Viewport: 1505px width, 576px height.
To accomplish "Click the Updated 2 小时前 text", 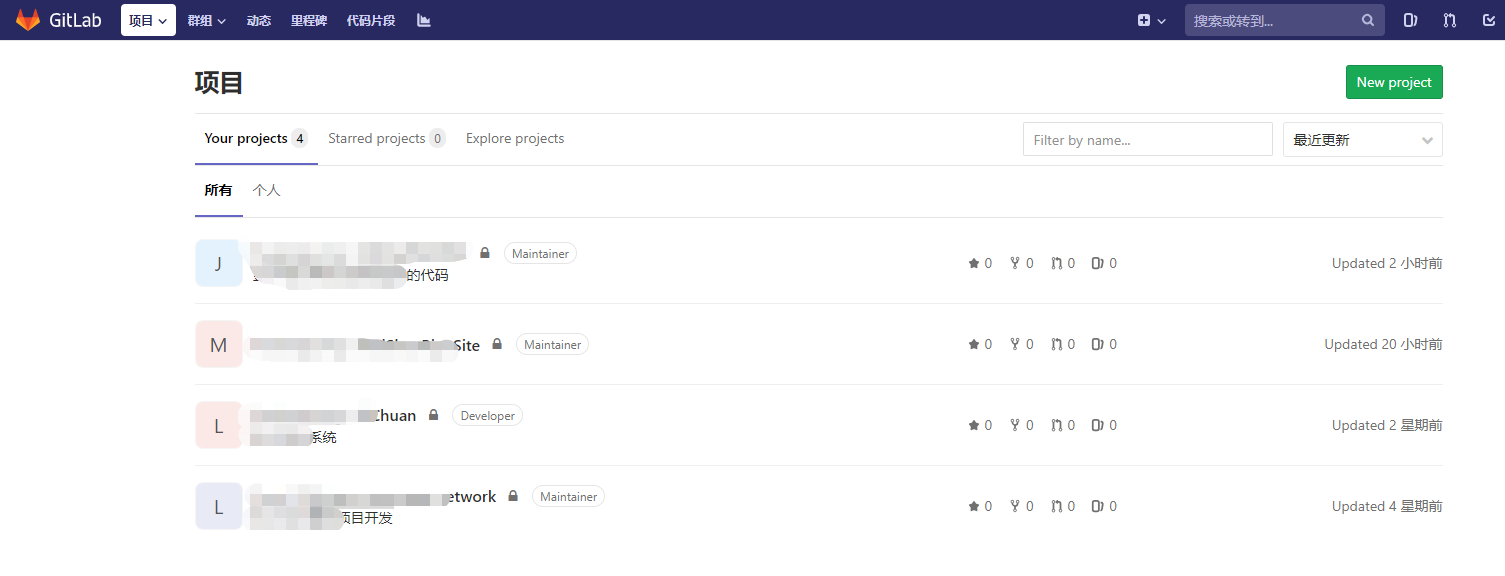I will tap(1387, 263).
